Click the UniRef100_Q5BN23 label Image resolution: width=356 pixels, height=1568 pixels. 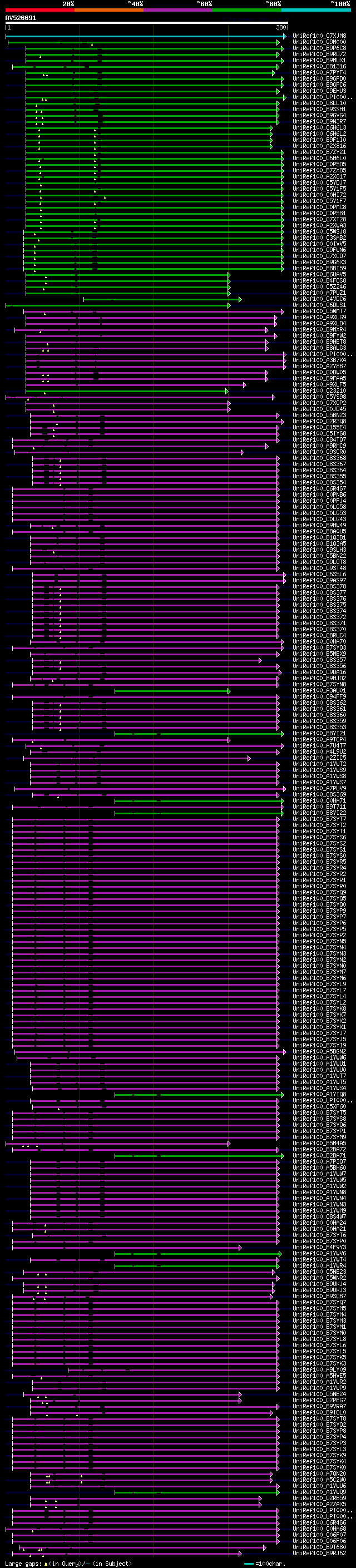[319, 415]
